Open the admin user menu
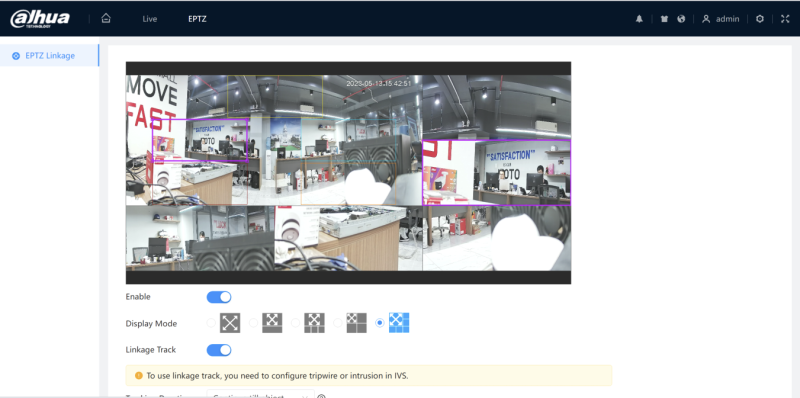This screenshot has width=800, height=398. 721,19
